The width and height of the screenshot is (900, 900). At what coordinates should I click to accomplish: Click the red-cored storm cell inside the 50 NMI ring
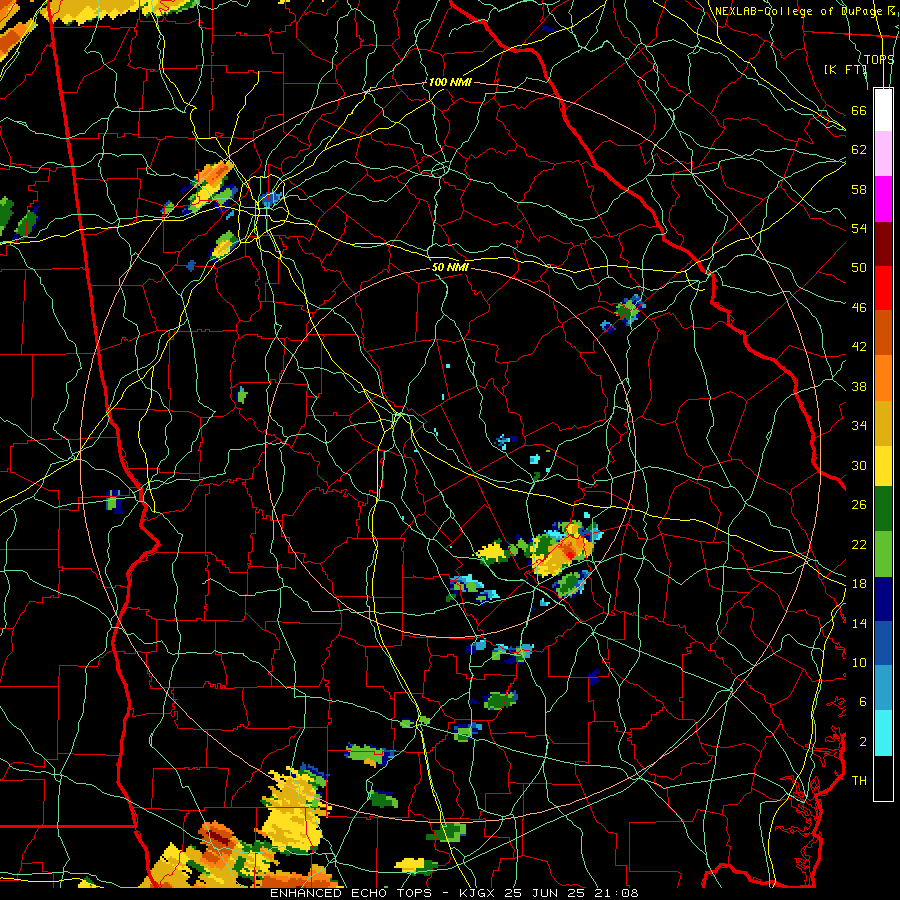point(563,549)
